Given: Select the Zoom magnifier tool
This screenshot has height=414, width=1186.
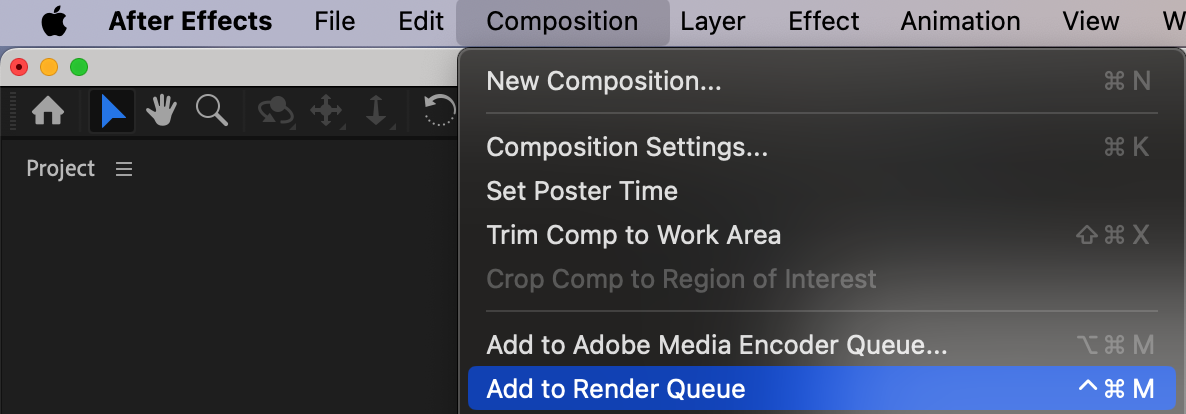Looking at the screenshot, I should [211, 111].
